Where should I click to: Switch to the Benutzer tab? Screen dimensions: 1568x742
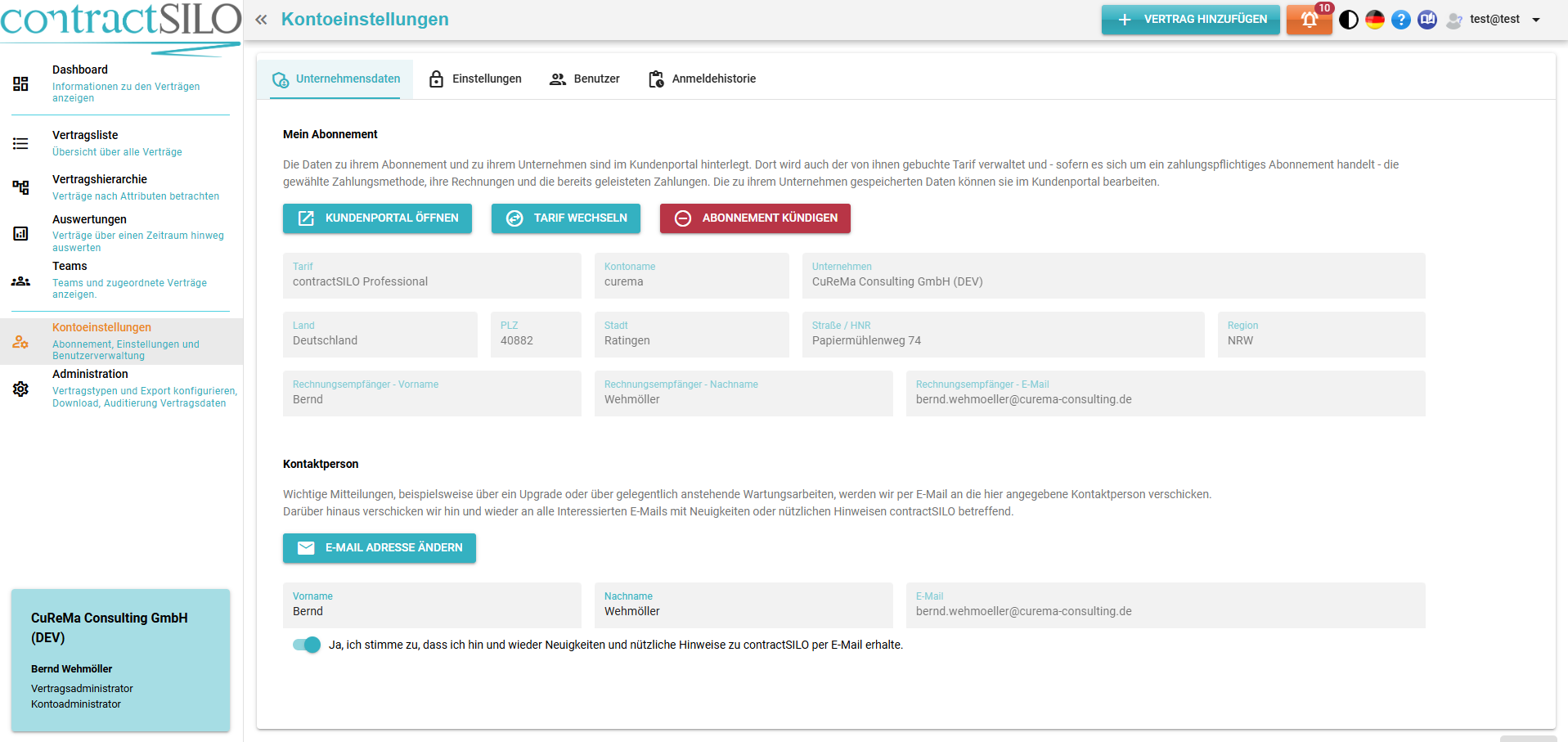[584, 79]
